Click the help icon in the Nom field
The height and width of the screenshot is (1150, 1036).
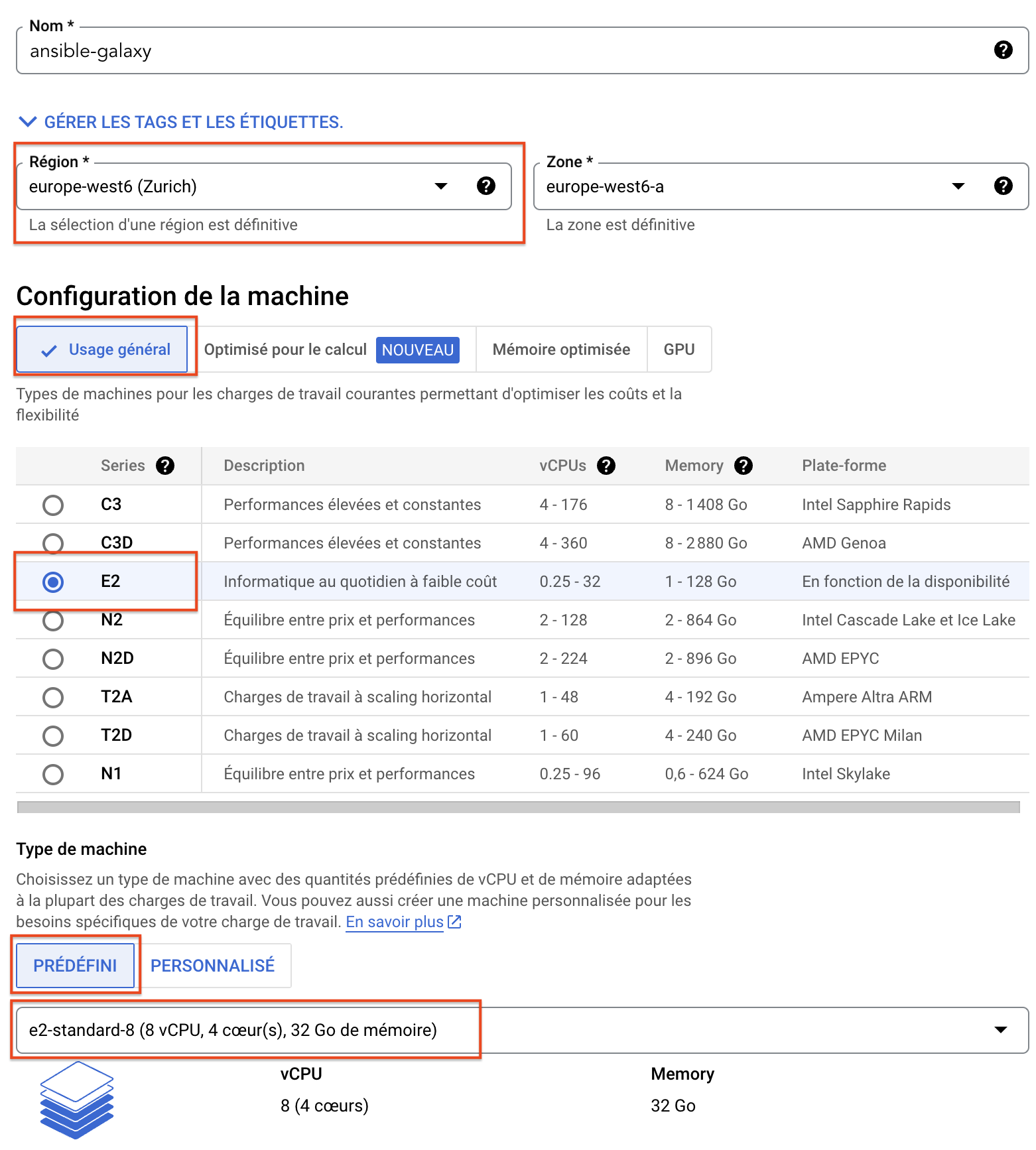click(x=1003, y=50)
